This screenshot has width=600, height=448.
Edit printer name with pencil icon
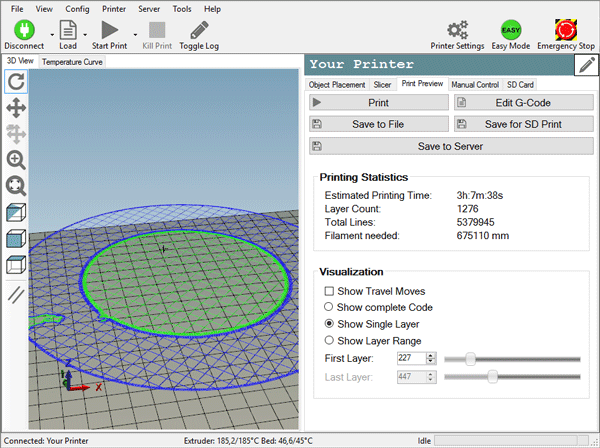click(x=587, y=65)
